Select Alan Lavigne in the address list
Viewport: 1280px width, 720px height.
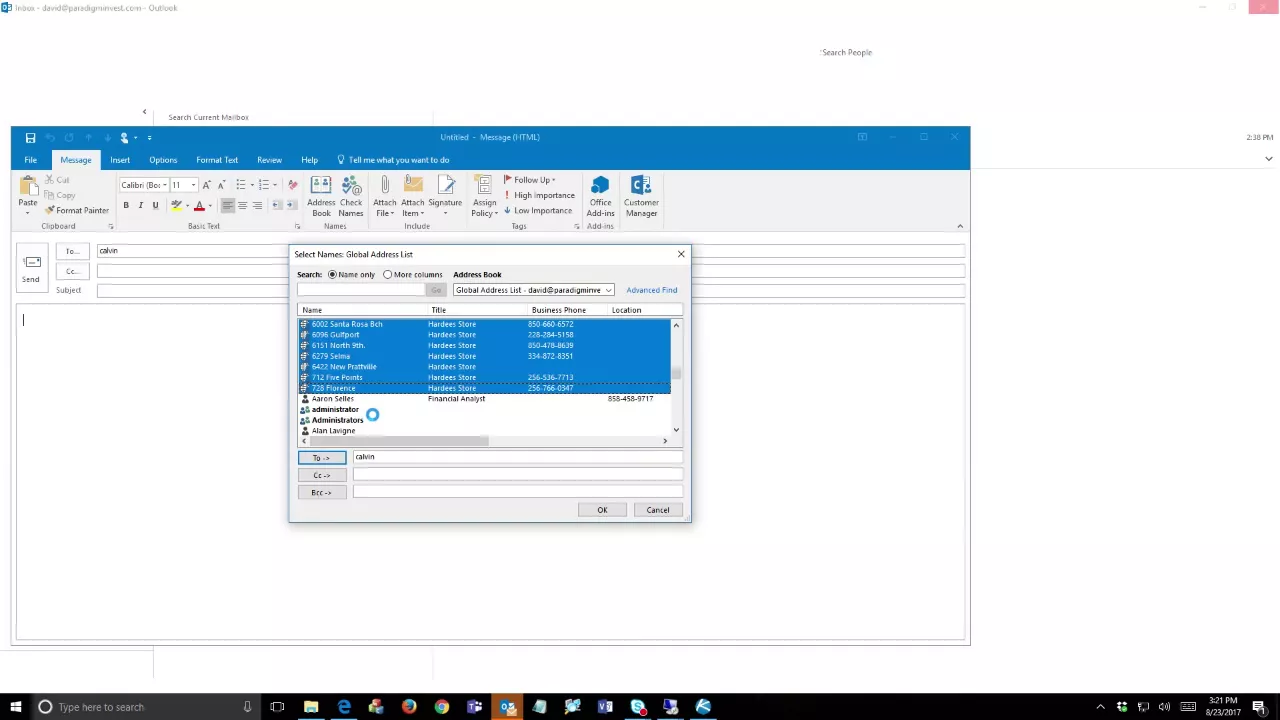tap(486, 431)
